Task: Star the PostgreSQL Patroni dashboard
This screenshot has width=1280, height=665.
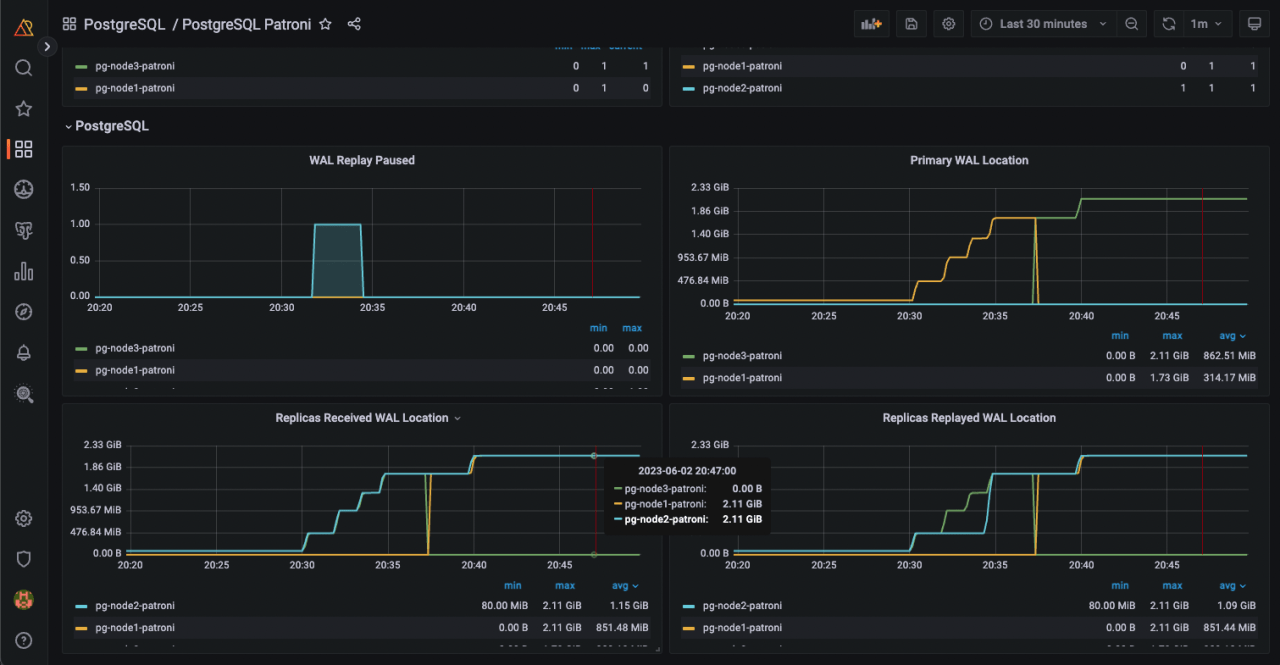Action: coord(325,23)
